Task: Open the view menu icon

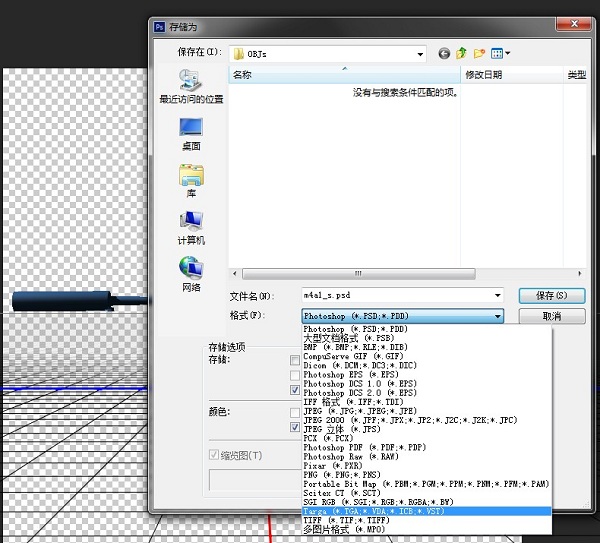Action: [x=501, y=53]
